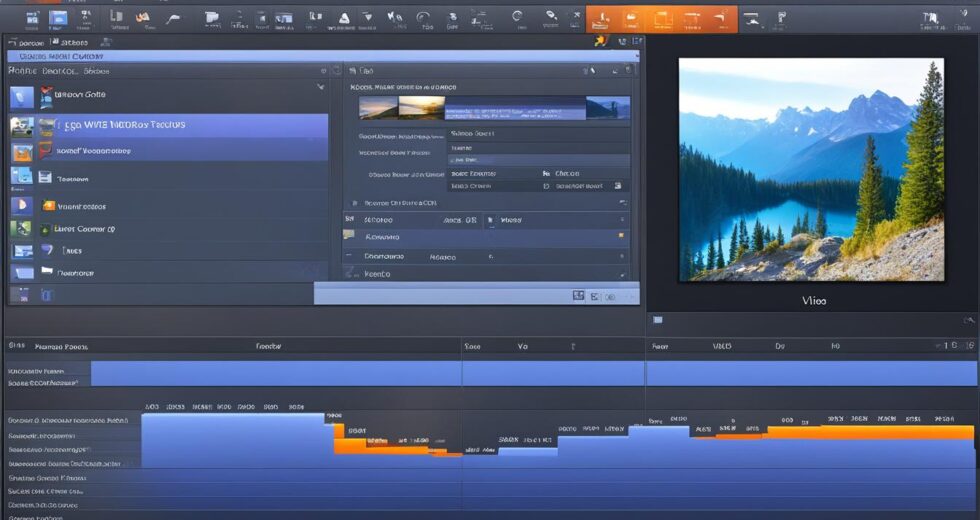Click the magnifier icon in top toolbar

[551, 16]
